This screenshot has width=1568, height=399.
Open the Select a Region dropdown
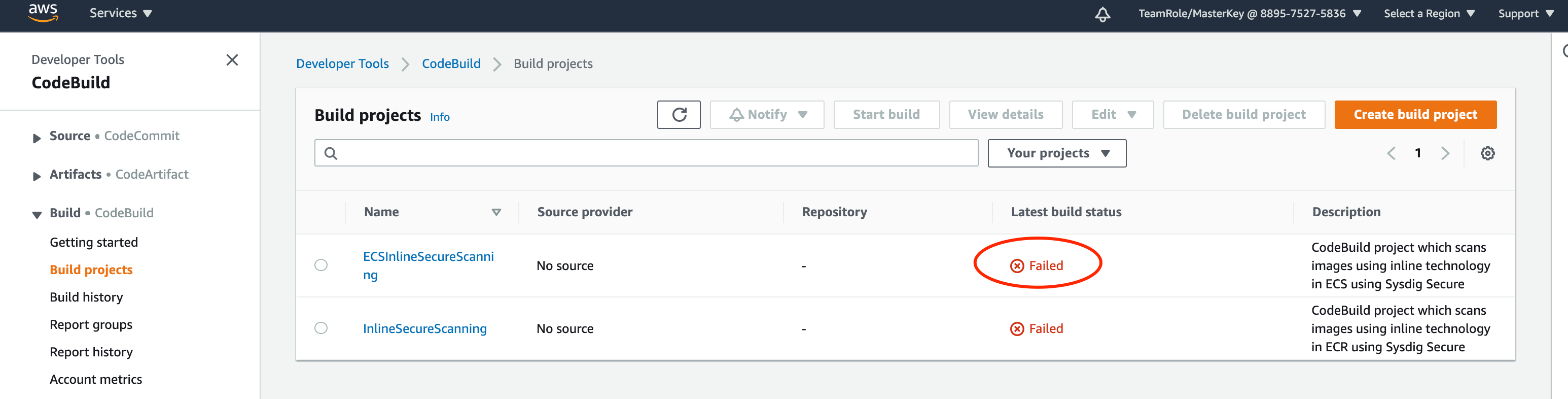click(1429, 13)
